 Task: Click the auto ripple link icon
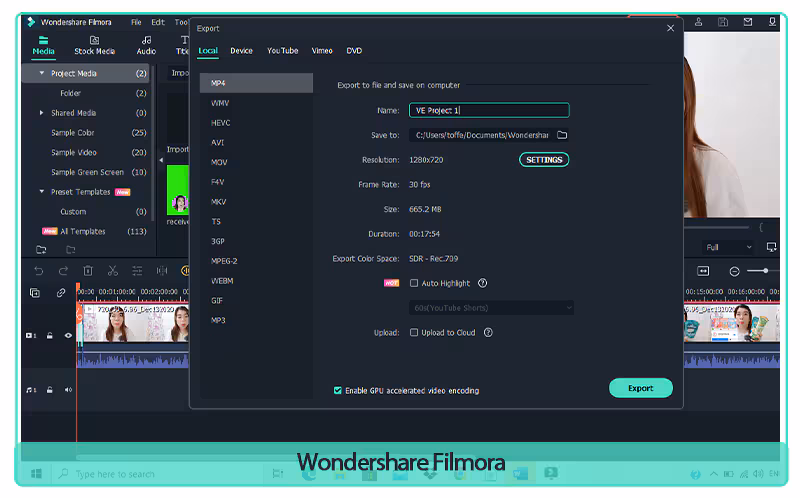click(x=61, y=293)
